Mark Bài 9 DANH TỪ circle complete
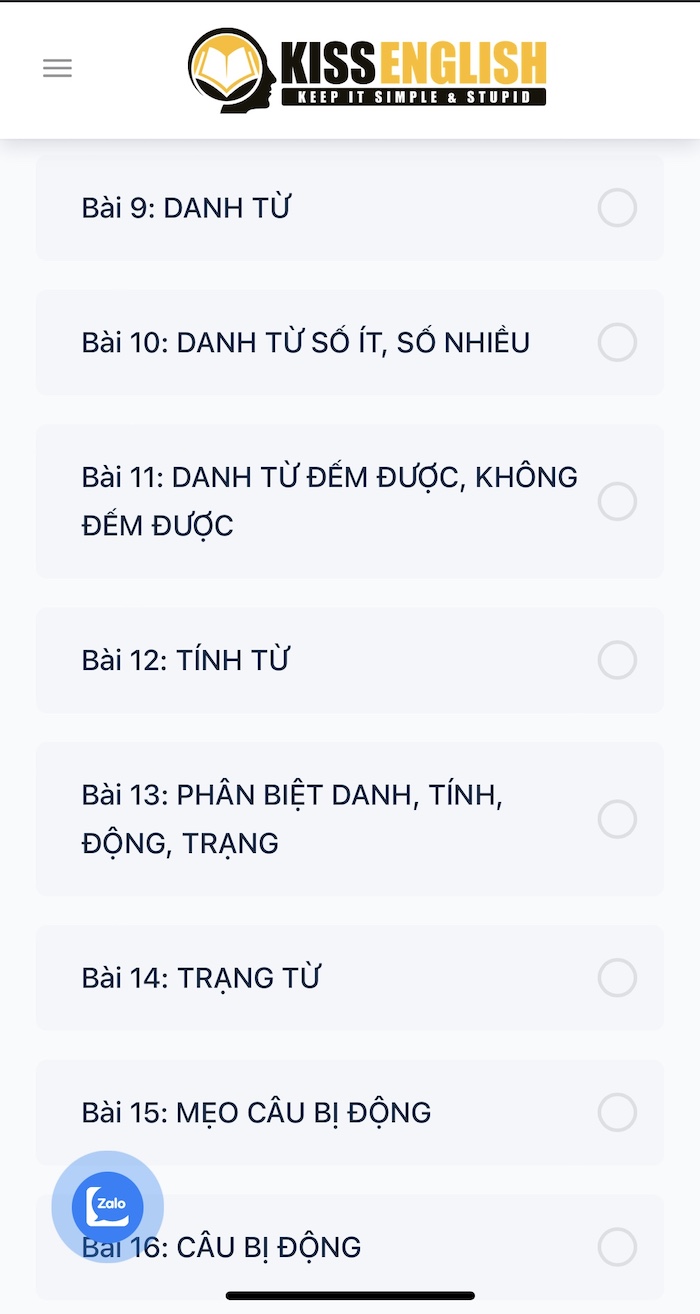Image resolution: width=700 pixels, height=1314 pixels. (617, 208)
